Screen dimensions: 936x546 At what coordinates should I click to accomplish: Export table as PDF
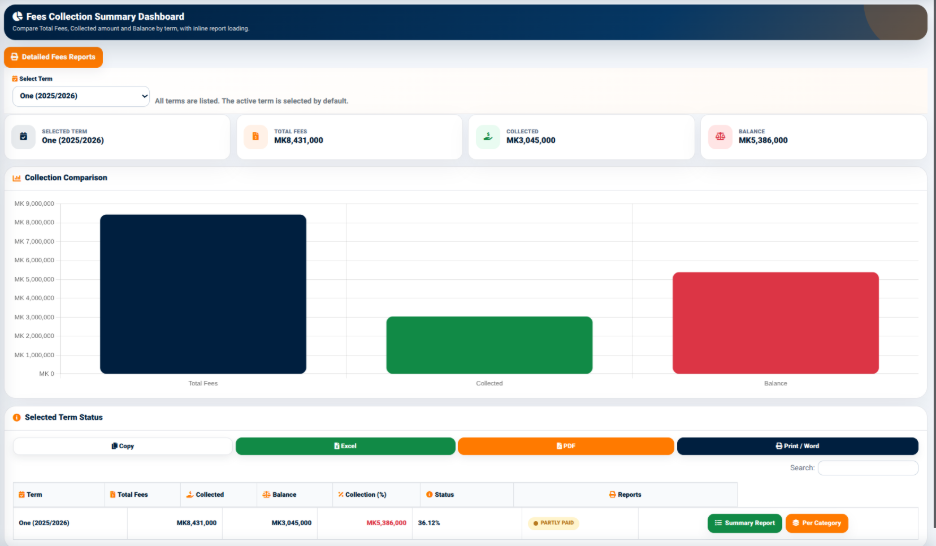point(566,446)
